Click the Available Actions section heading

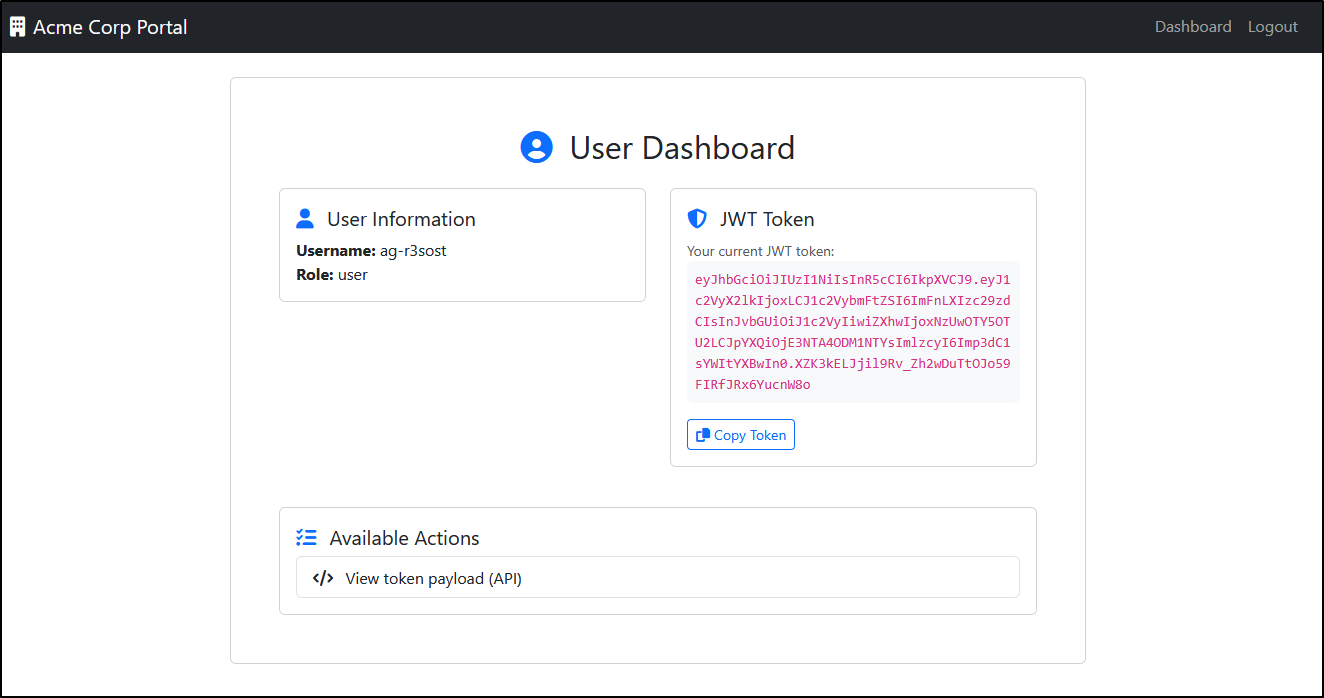click(x=404, y=538)
